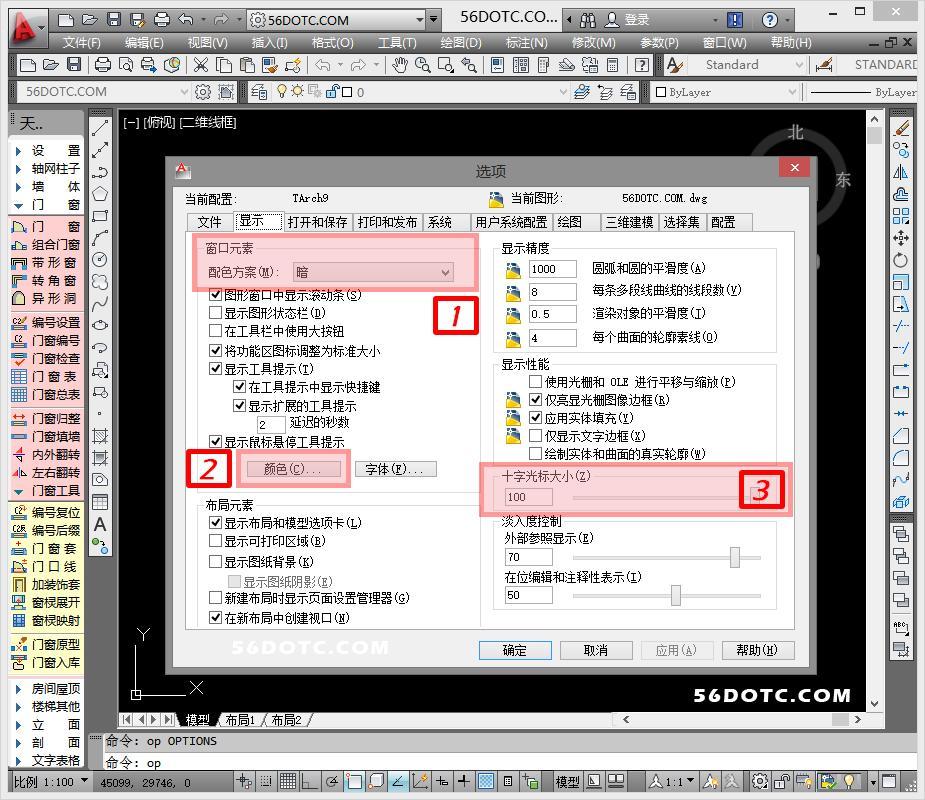Switch to the 打开和保存 tab

(317, 222)
